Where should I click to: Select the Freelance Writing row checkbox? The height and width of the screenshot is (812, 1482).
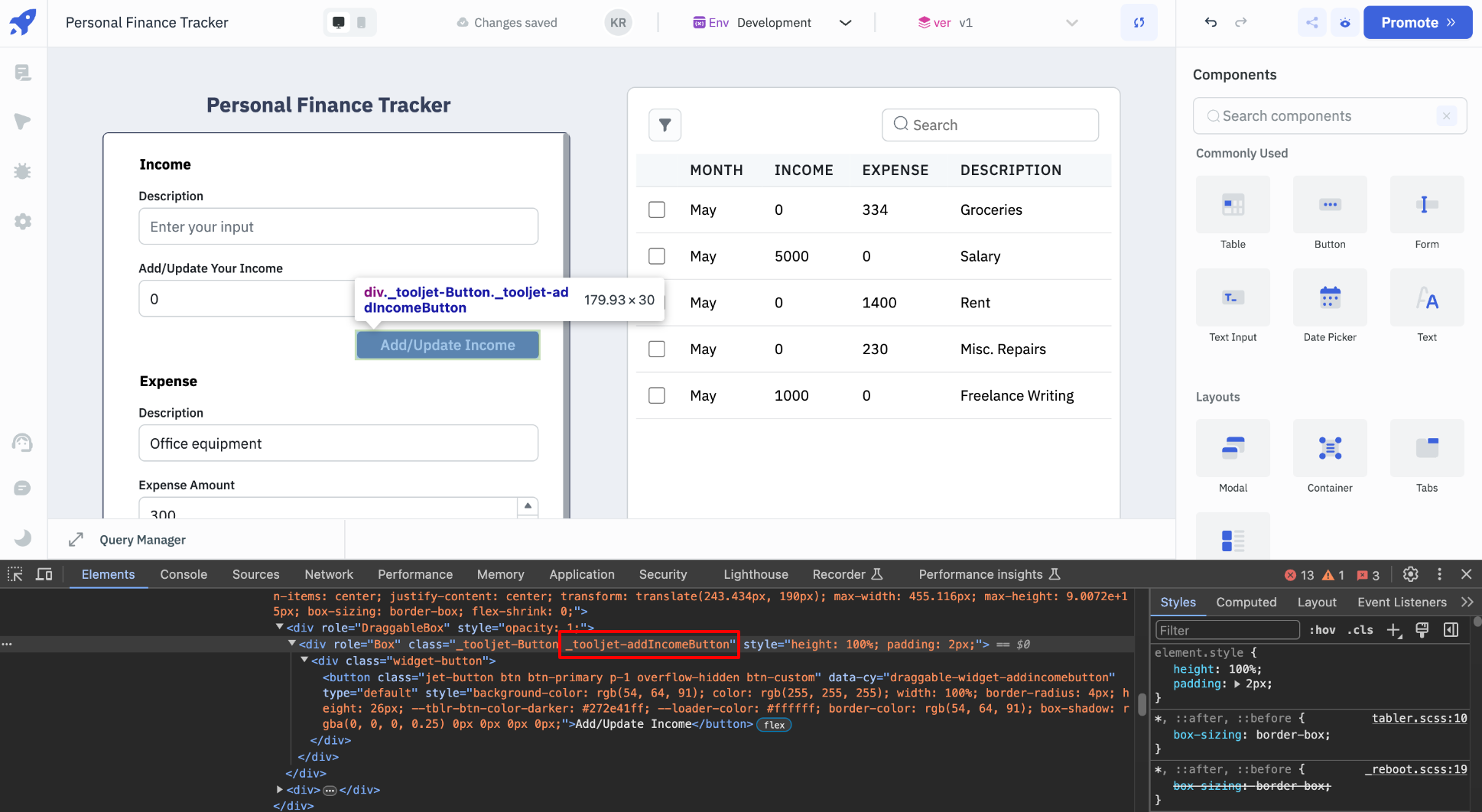pos(656,395)
